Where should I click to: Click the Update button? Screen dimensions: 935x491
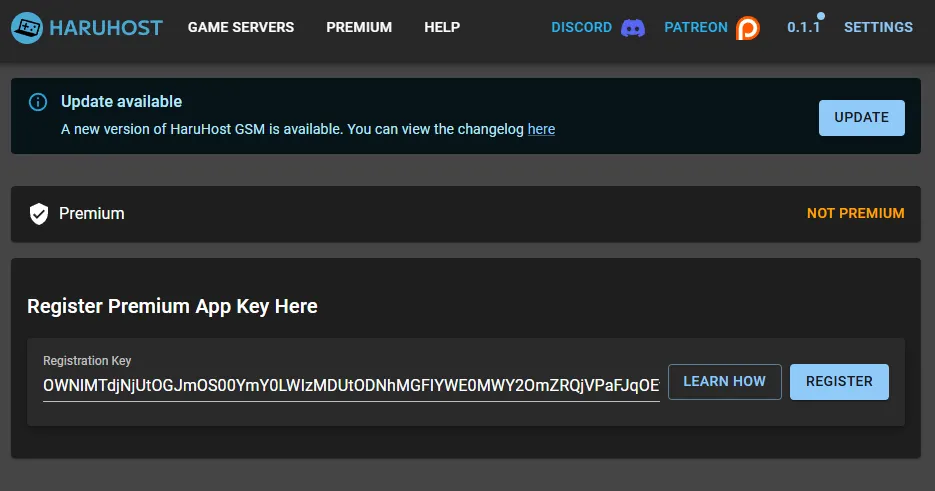click(862, 118)
